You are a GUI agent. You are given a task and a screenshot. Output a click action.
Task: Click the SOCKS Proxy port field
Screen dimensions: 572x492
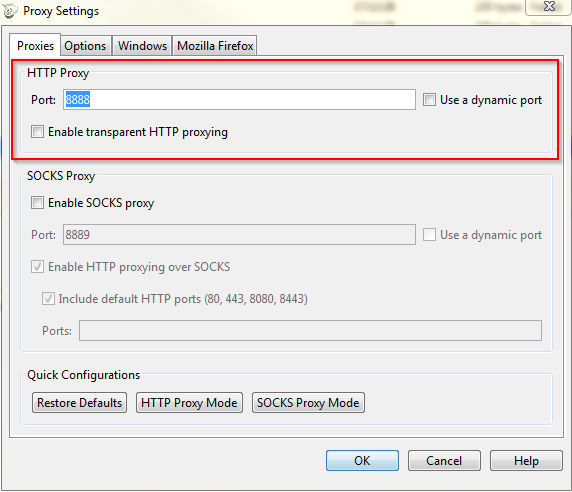coord(239,235)
